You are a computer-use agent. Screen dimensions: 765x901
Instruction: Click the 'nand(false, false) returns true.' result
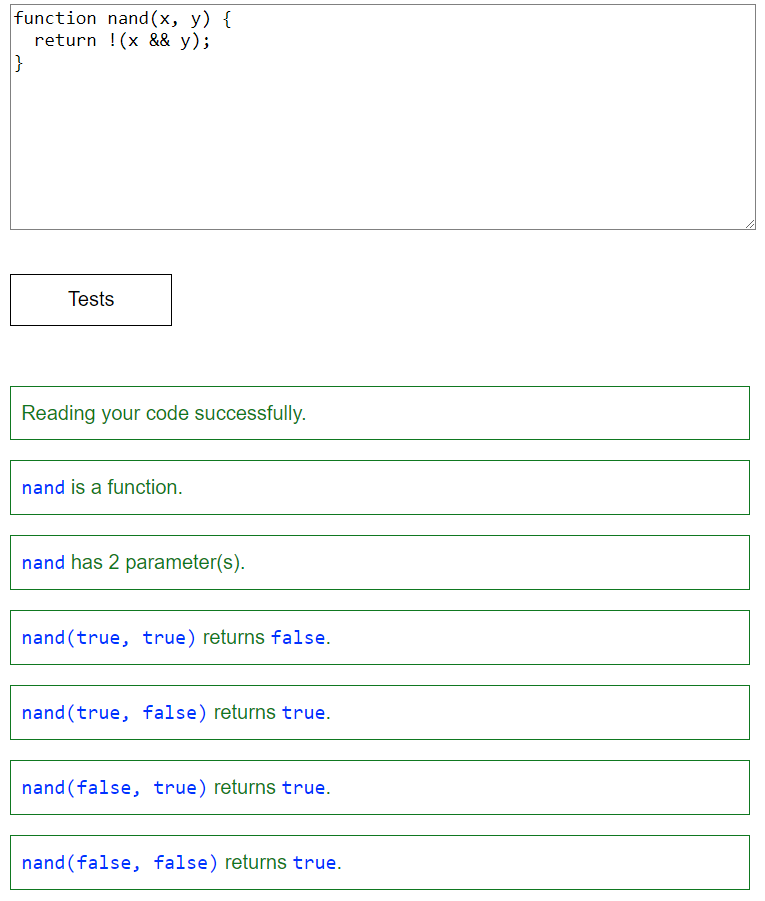point(380,862)
